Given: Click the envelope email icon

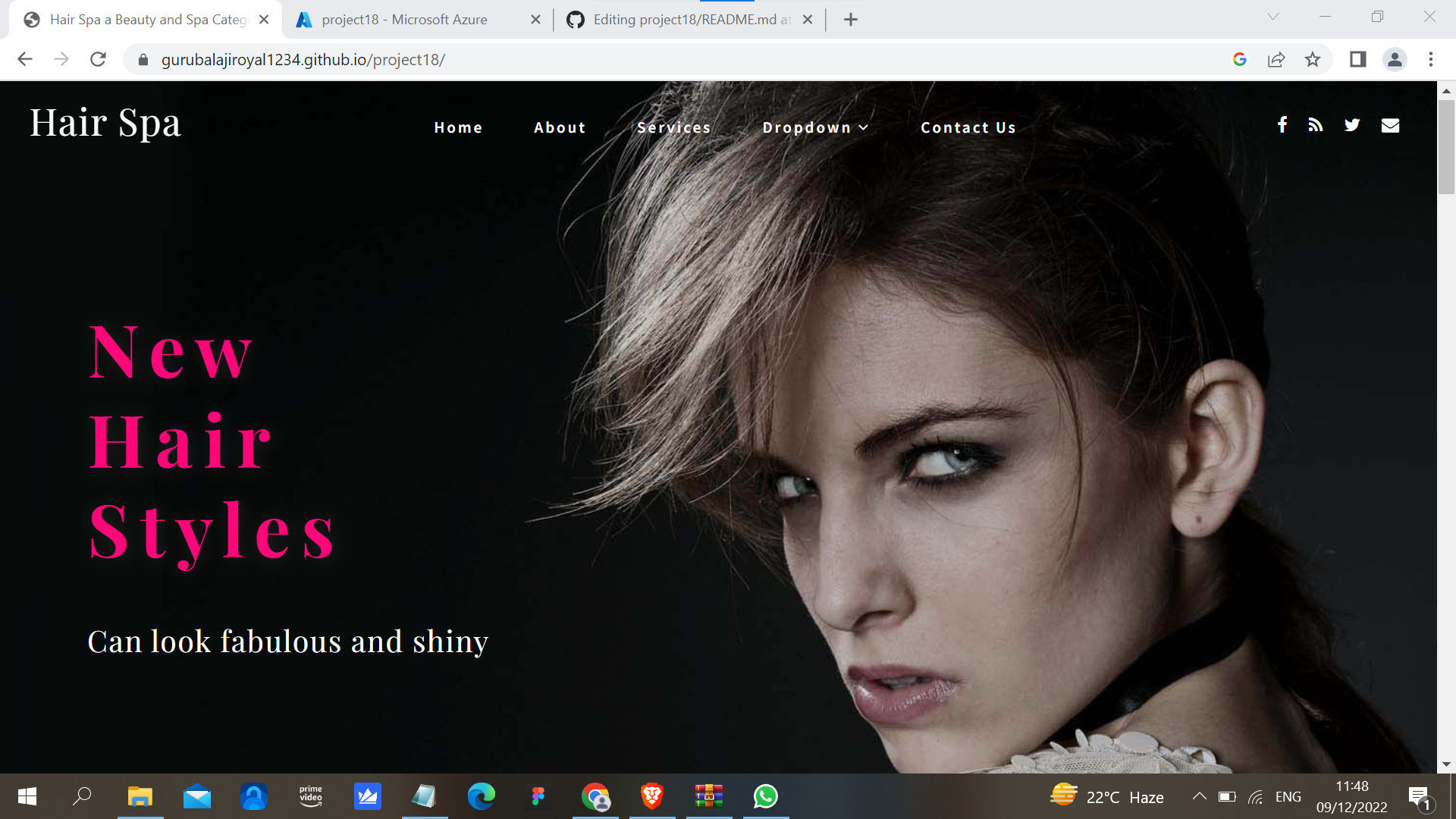Looking at the screenshot, I should point(1390,125).
